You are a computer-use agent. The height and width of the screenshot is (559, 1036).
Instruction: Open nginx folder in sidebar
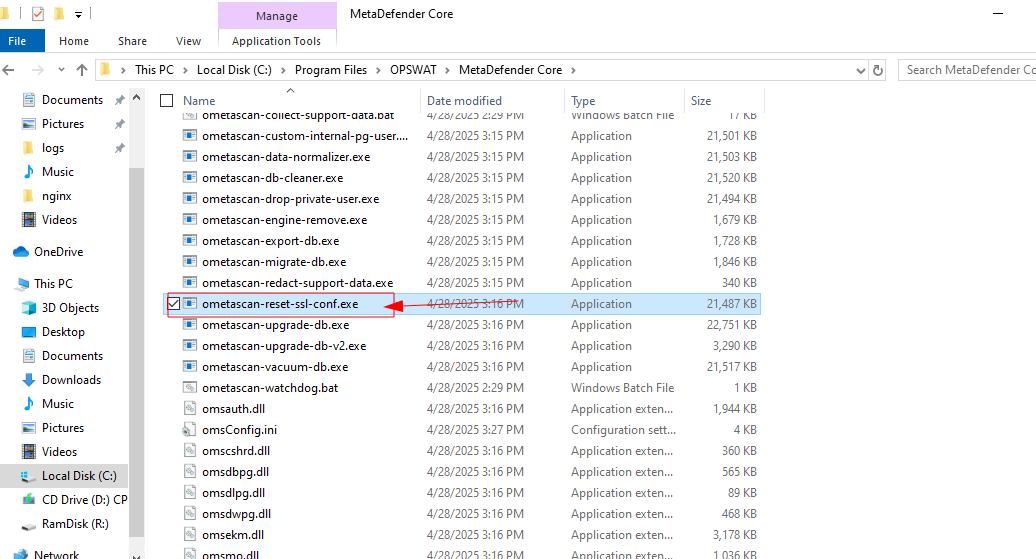point(56,196)
